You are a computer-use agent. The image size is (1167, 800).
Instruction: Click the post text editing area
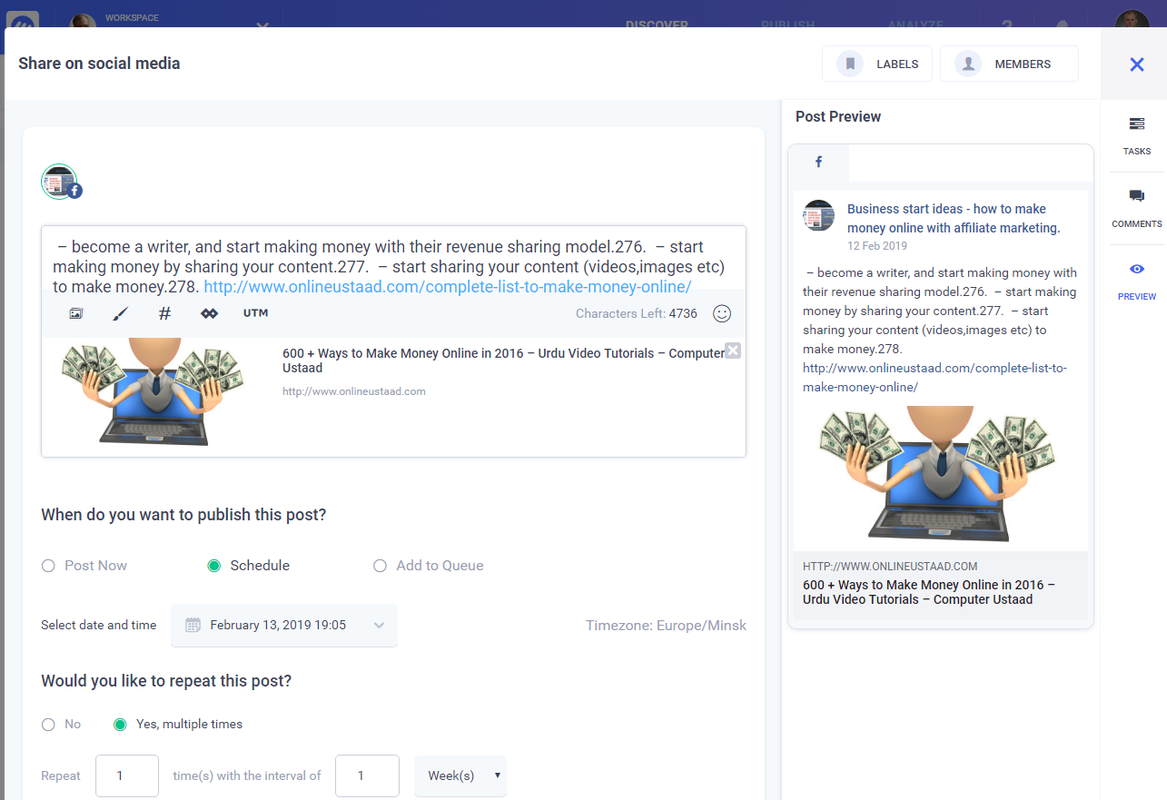click(393, 266)
